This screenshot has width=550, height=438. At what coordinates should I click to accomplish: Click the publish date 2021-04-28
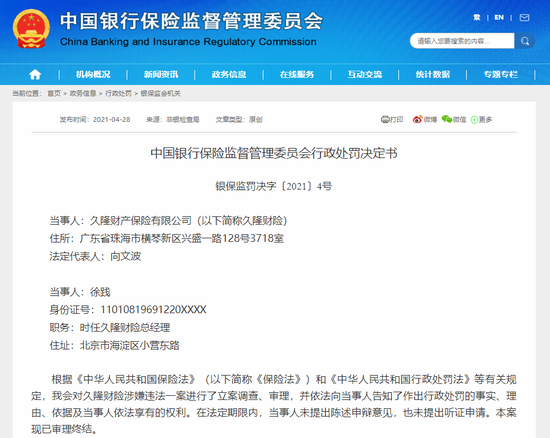point(112,120)
